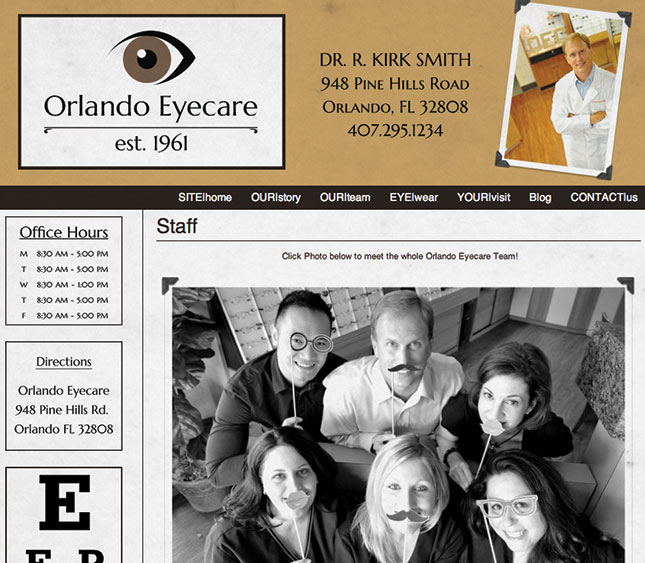Go to the OUR|story page

[276, 197]
